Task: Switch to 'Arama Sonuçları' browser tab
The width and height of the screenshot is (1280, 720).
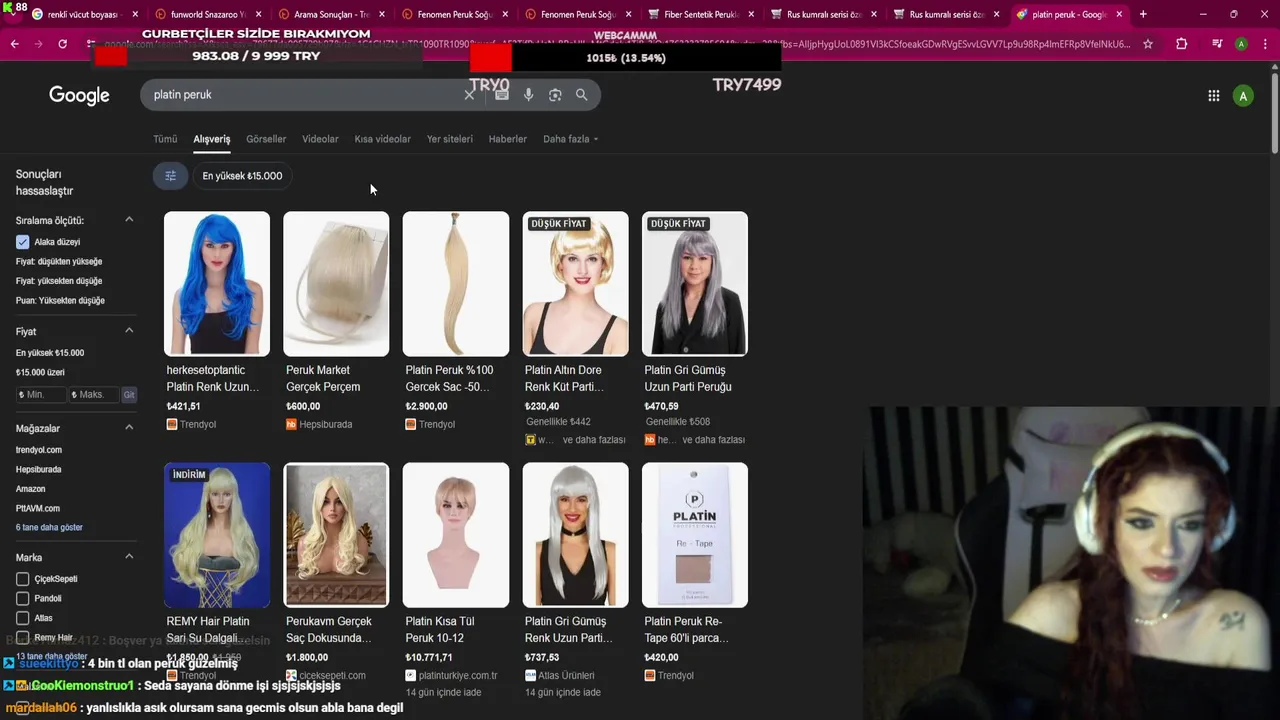Action: tap(331, 14)
